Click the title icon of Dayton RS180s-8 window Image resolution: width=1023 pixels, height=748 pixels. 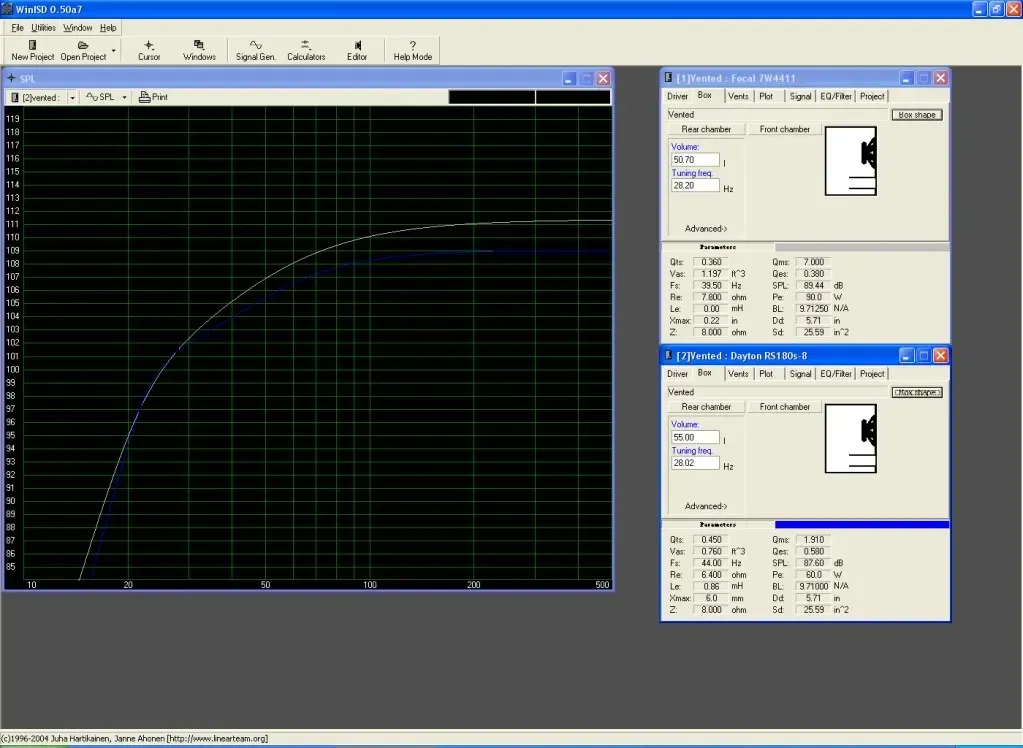(x=668, y=355)
